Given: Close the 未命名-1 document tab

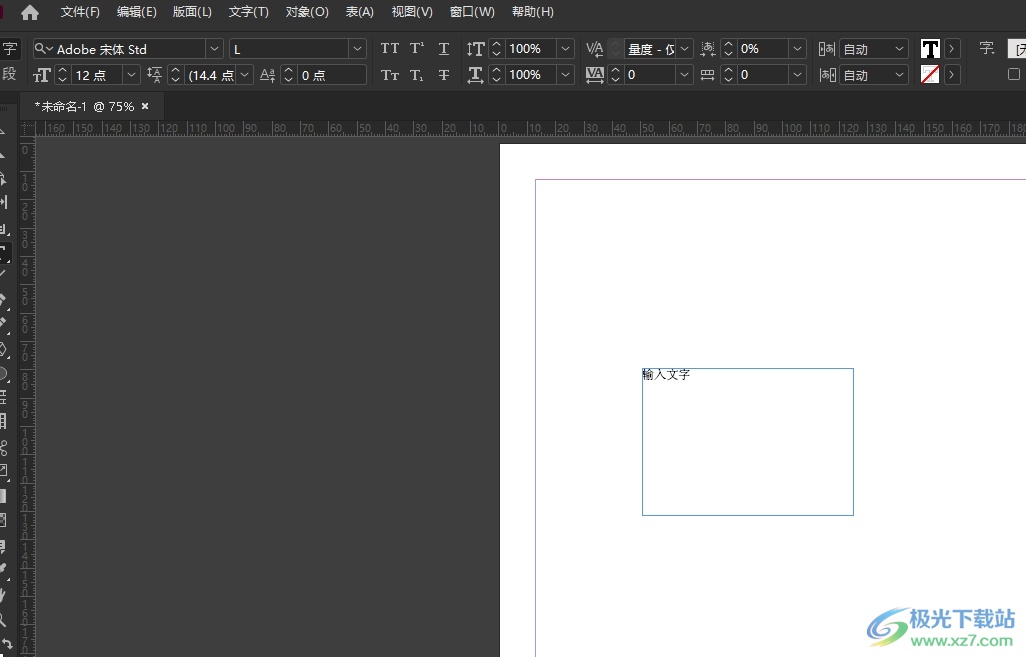Looking at the screenshot, I should (145, 106).
